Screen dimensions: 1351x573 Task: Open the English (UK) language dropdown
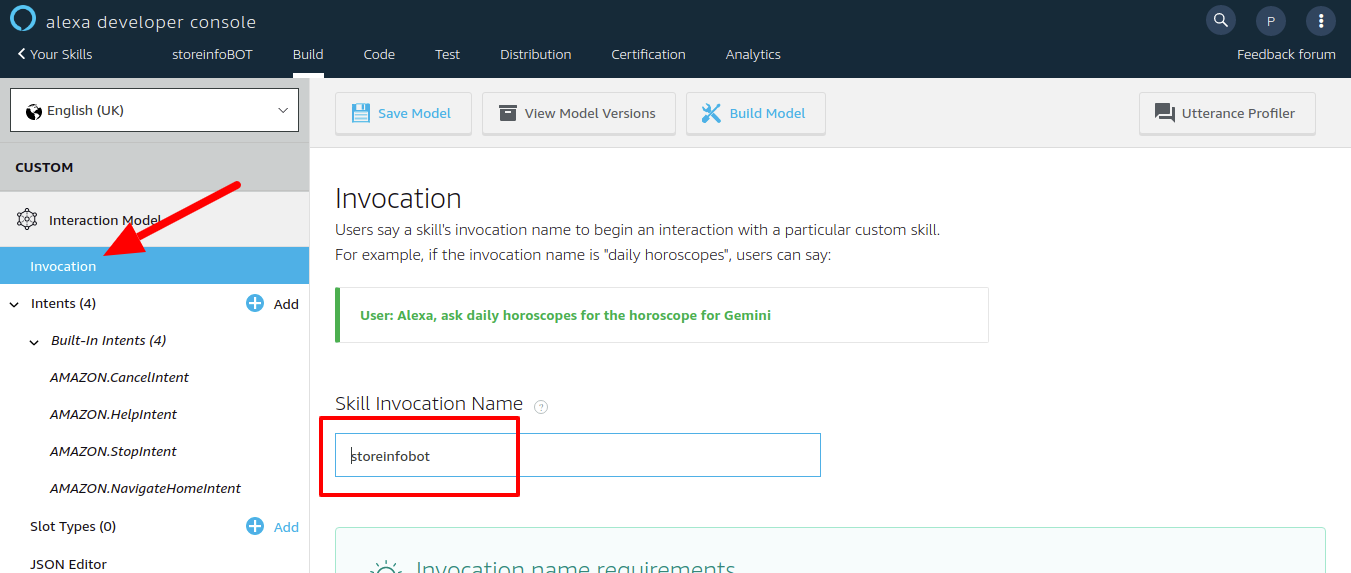[x=154, y=110]
